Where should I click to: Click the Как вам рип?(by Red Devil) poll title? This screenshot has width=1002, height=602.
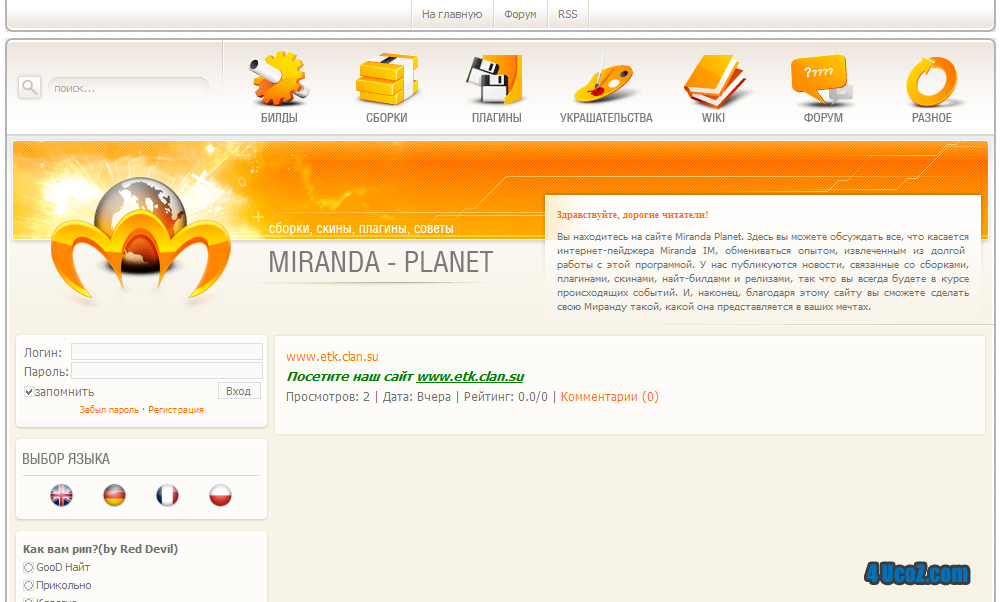(100, 549)
